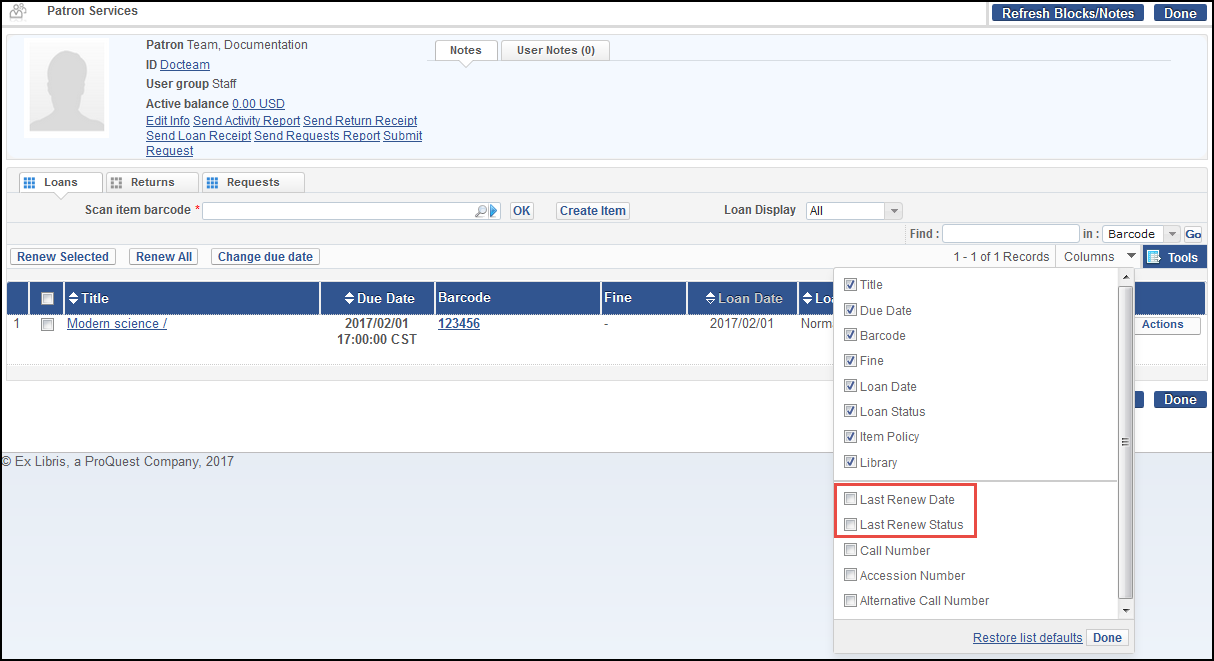1214x661 pixels.
Task: Sort by Loan Date column arrows
Action: point(710,298)
